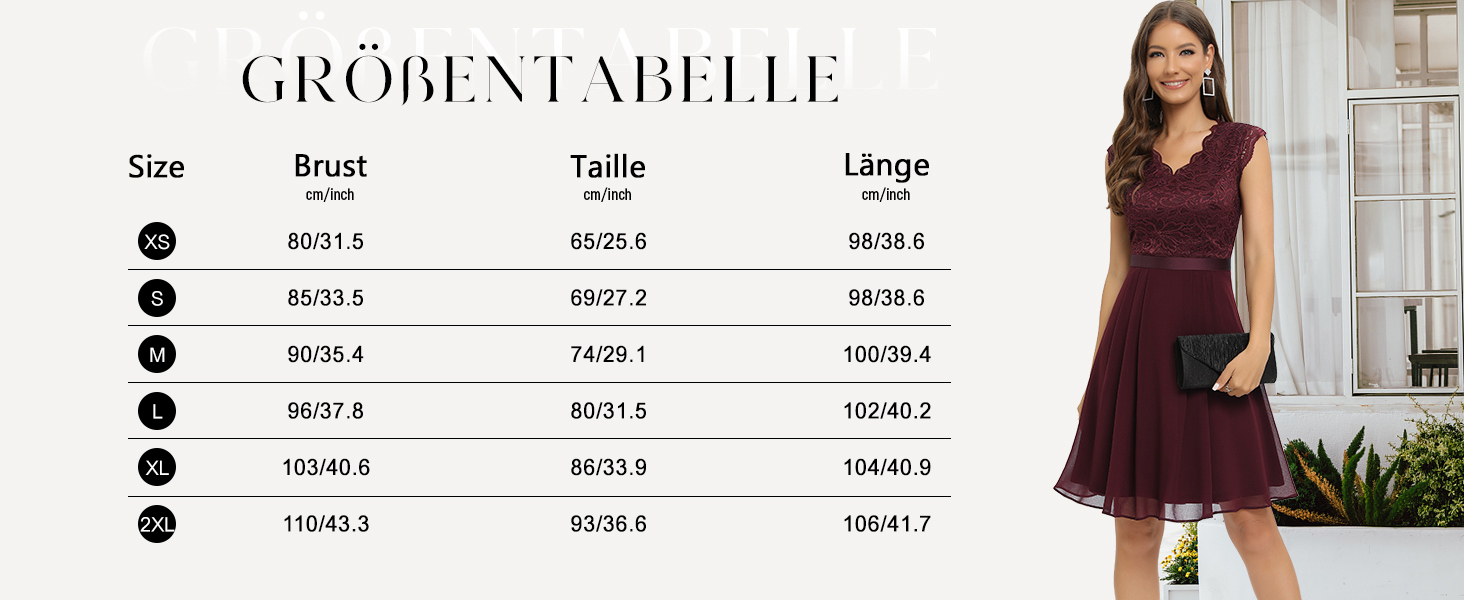
Task: Select the S size circle
Action: (x=157, y=298)
